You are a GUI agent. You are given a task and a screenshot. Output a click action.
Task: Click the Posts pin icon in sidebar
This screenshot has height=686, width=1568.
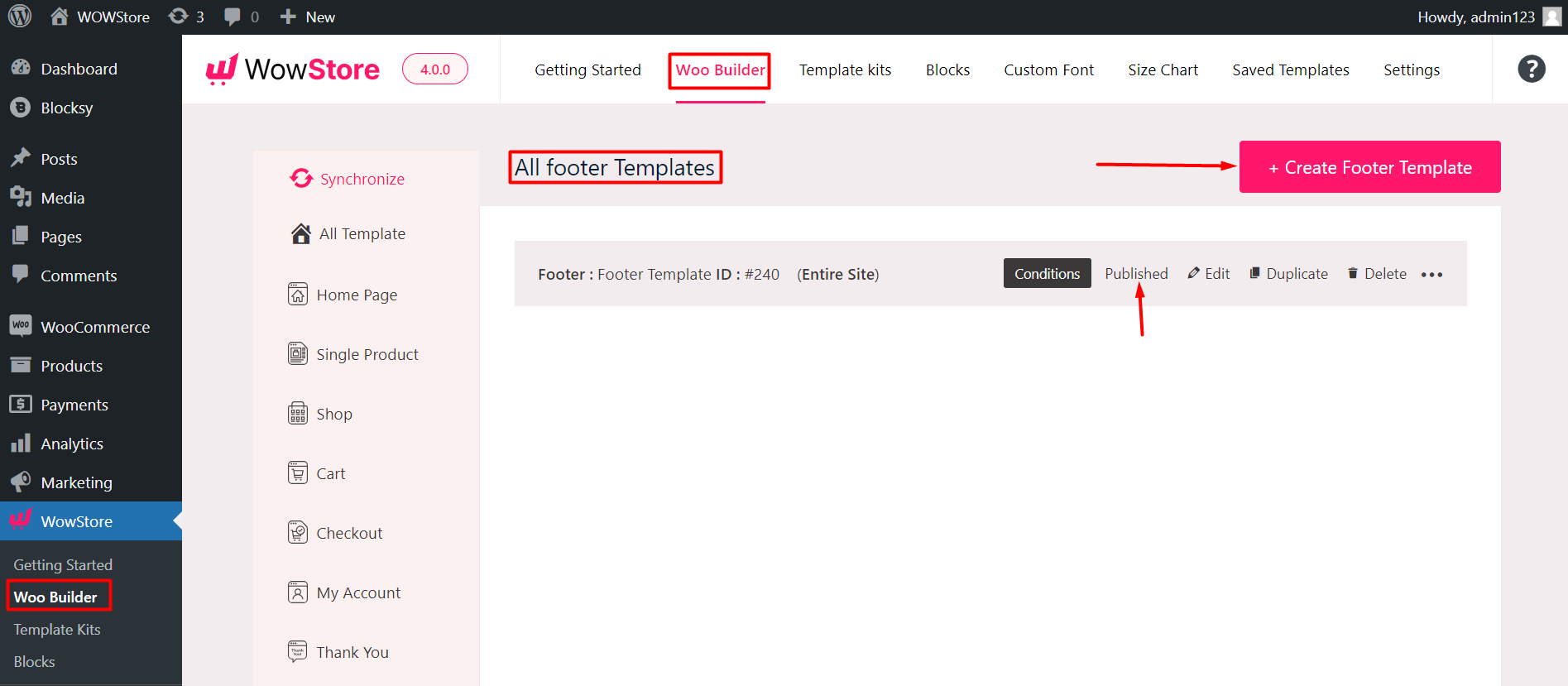21,158
